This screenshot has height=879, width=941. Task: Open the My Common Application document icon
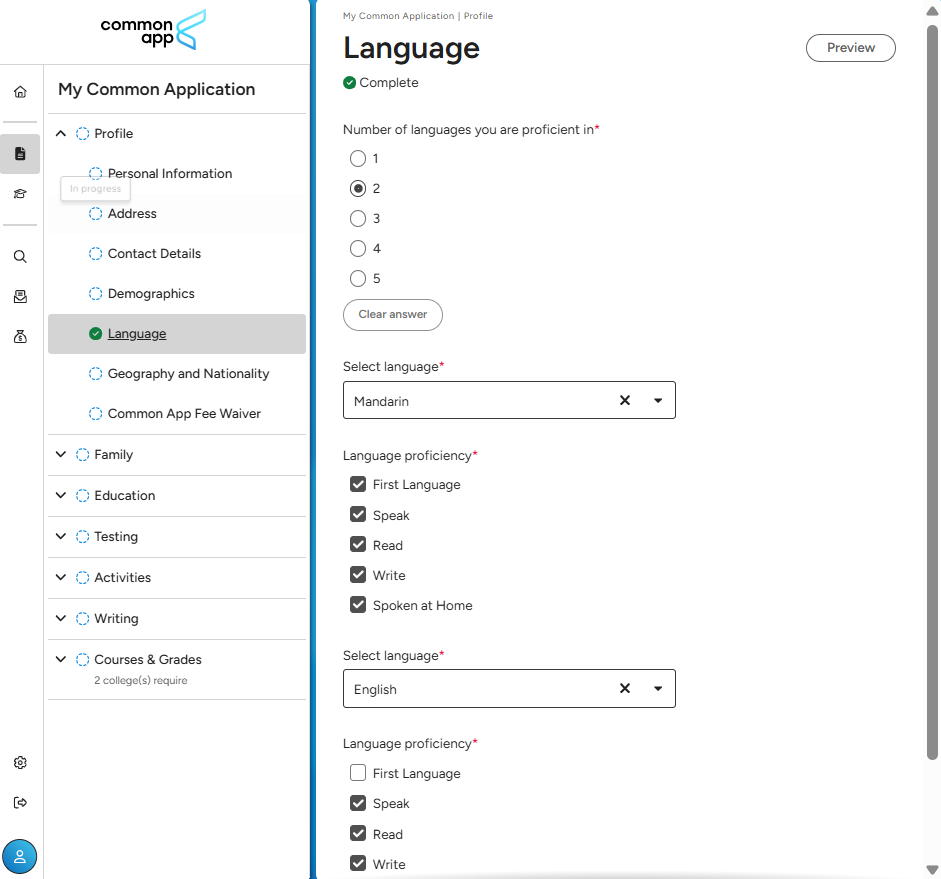click(x=20, y=154)
